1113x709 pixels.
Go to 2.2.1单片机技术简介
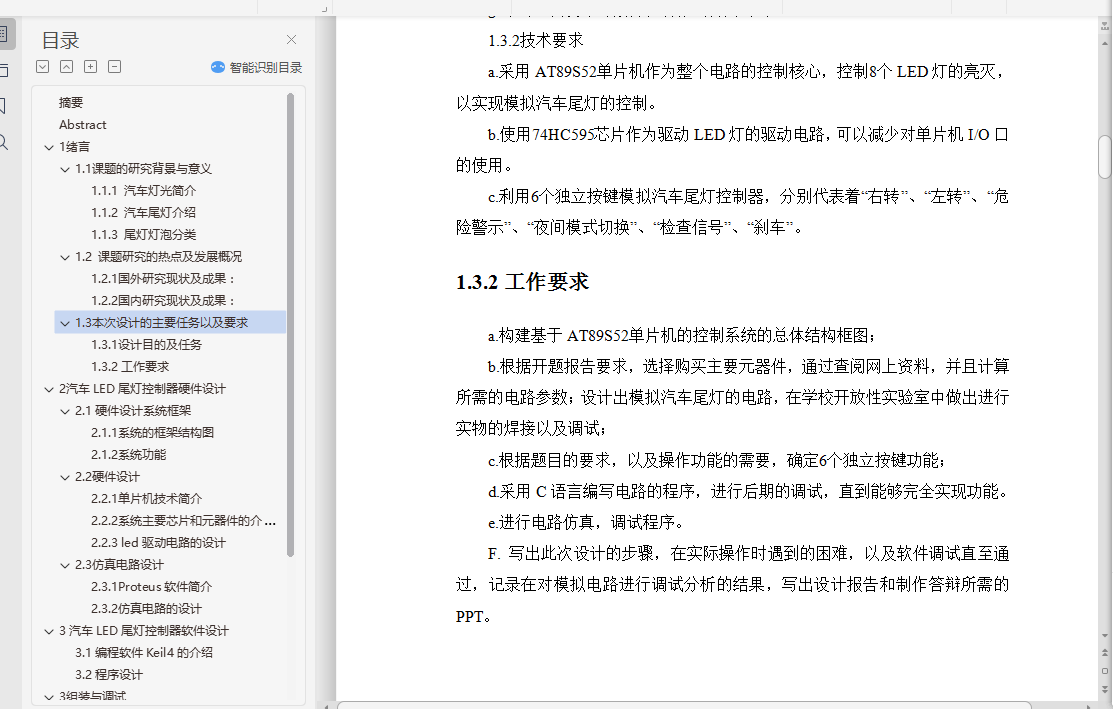coord(146,498)
